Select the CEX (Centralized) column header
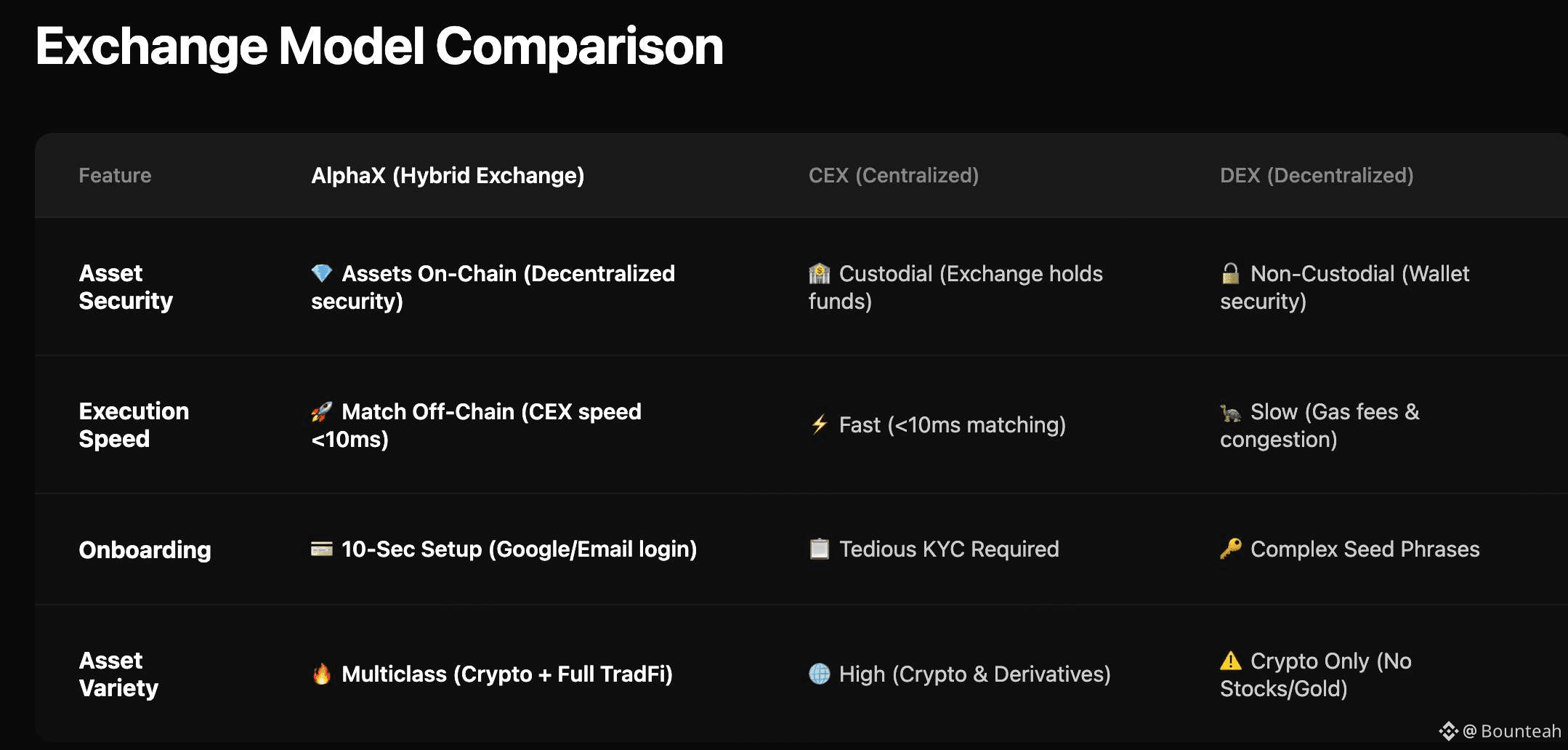 pos(893,175)
